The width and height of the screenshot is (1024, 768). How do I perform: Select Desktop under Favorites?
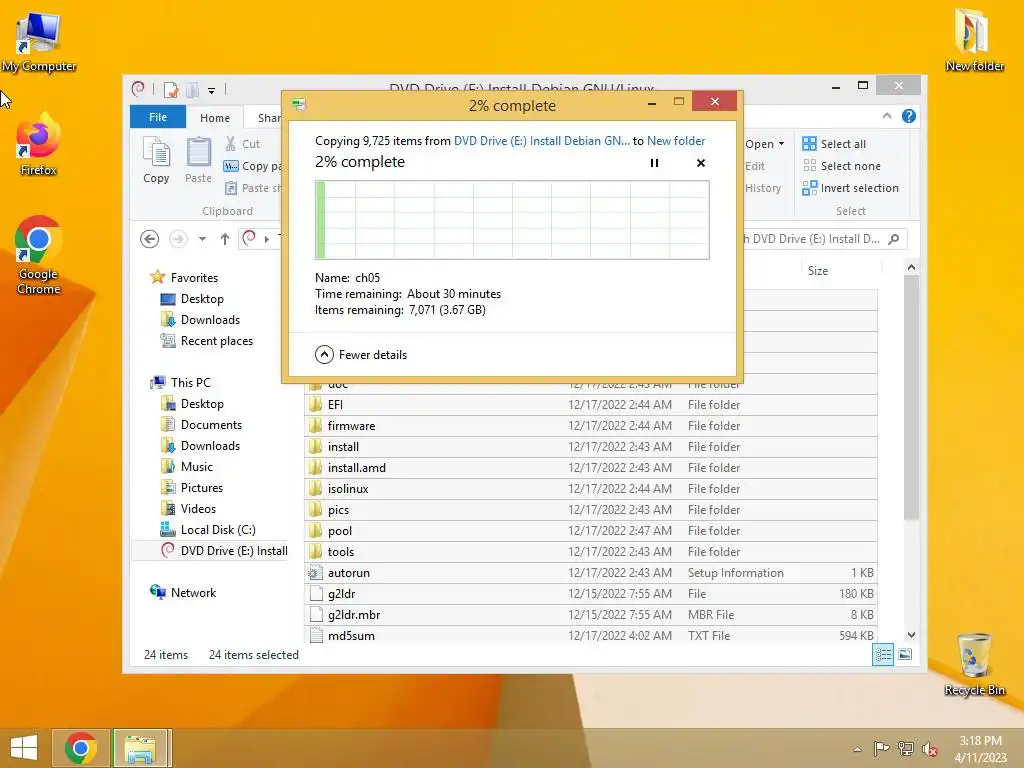(193, 298)
